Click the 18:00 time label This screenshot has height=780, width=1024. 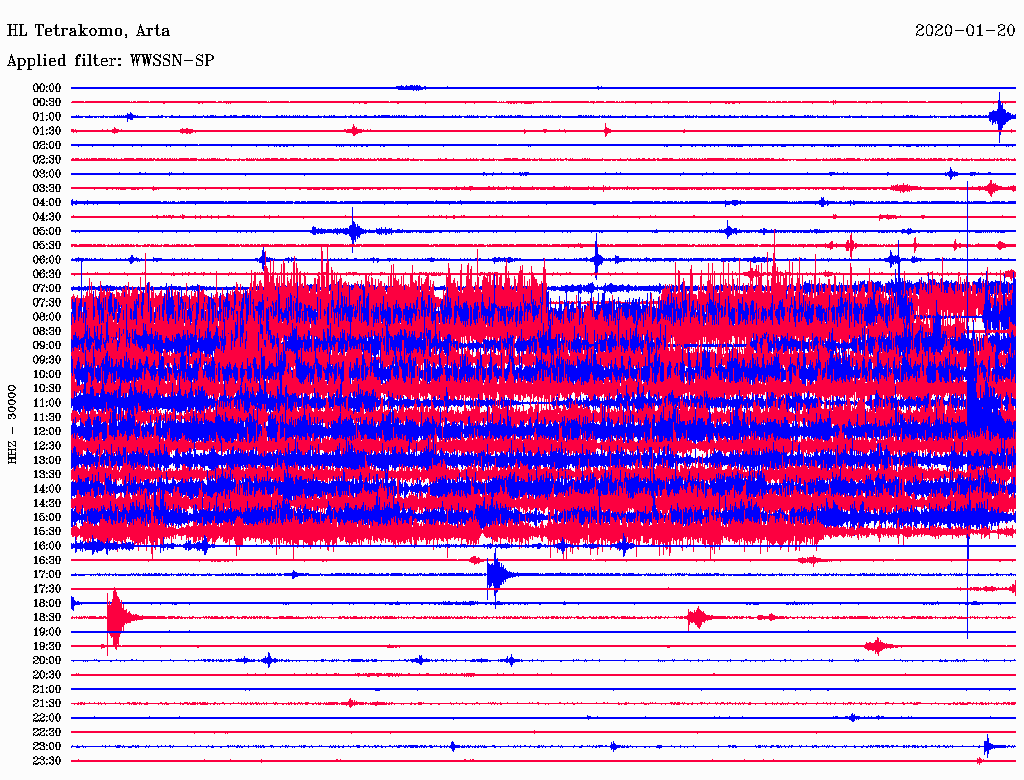click(x=47, y=604)
